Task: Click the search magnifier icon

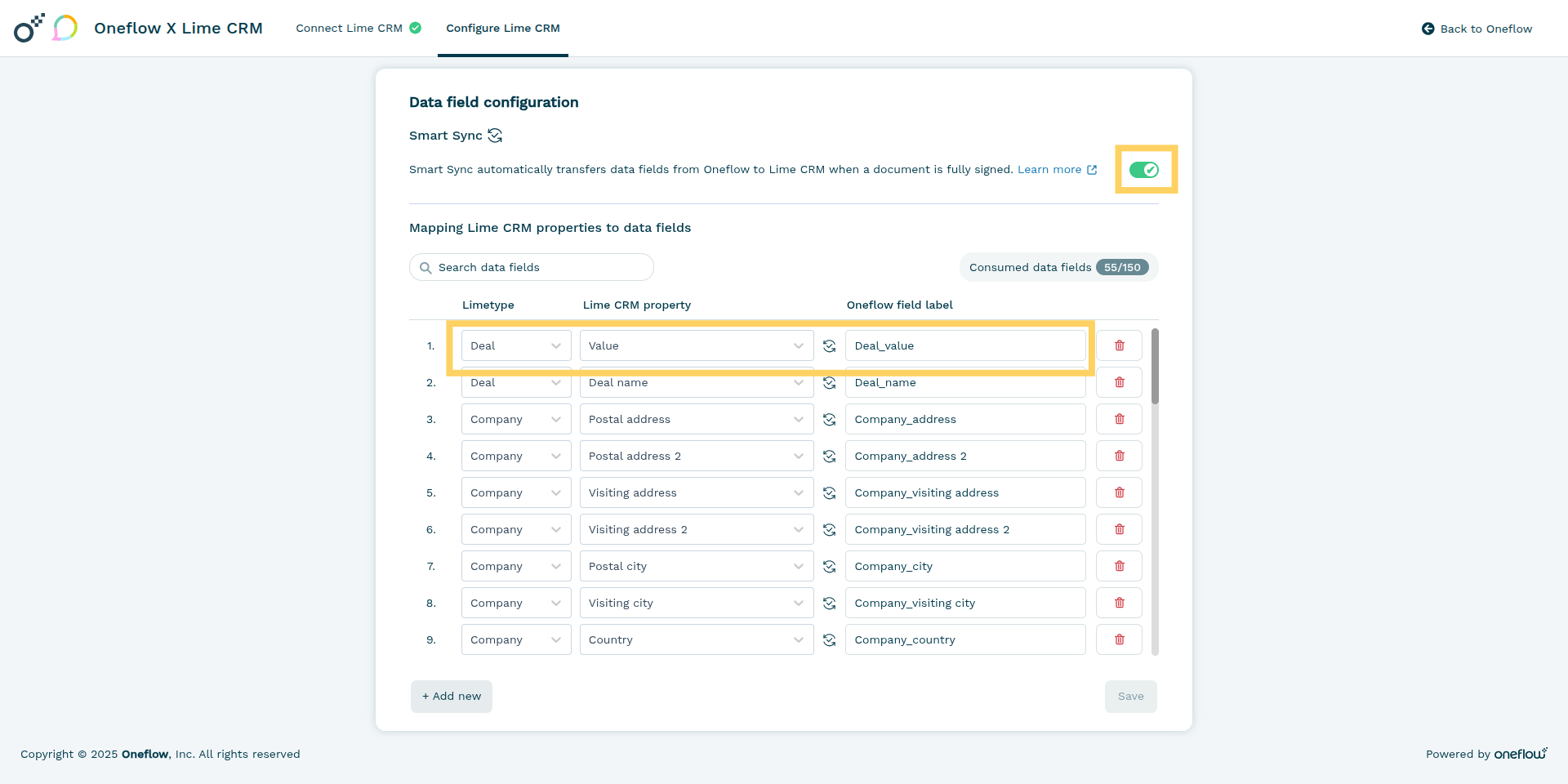Action: (425, 268)
